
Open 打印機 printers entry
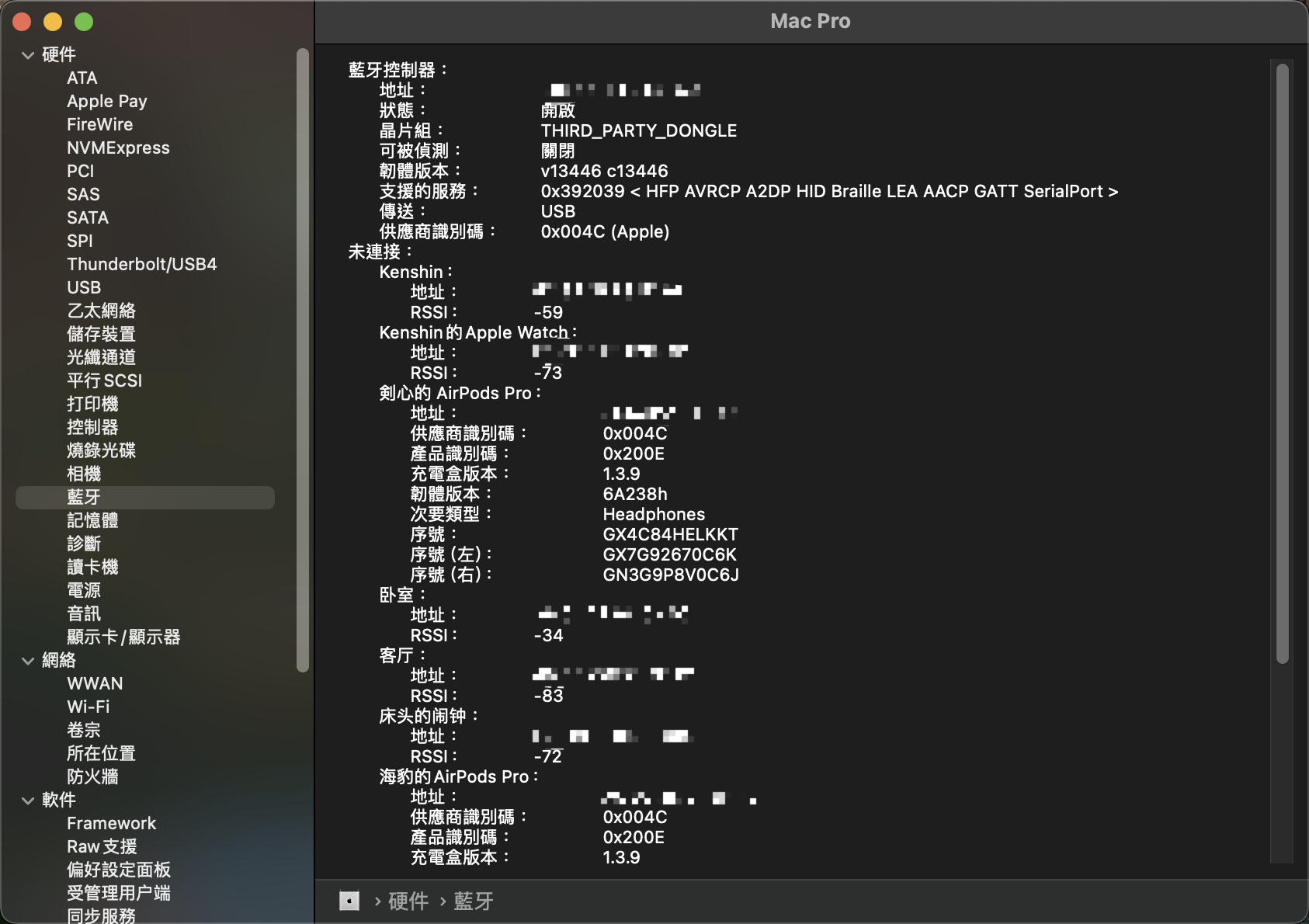(x=92, y=405)
